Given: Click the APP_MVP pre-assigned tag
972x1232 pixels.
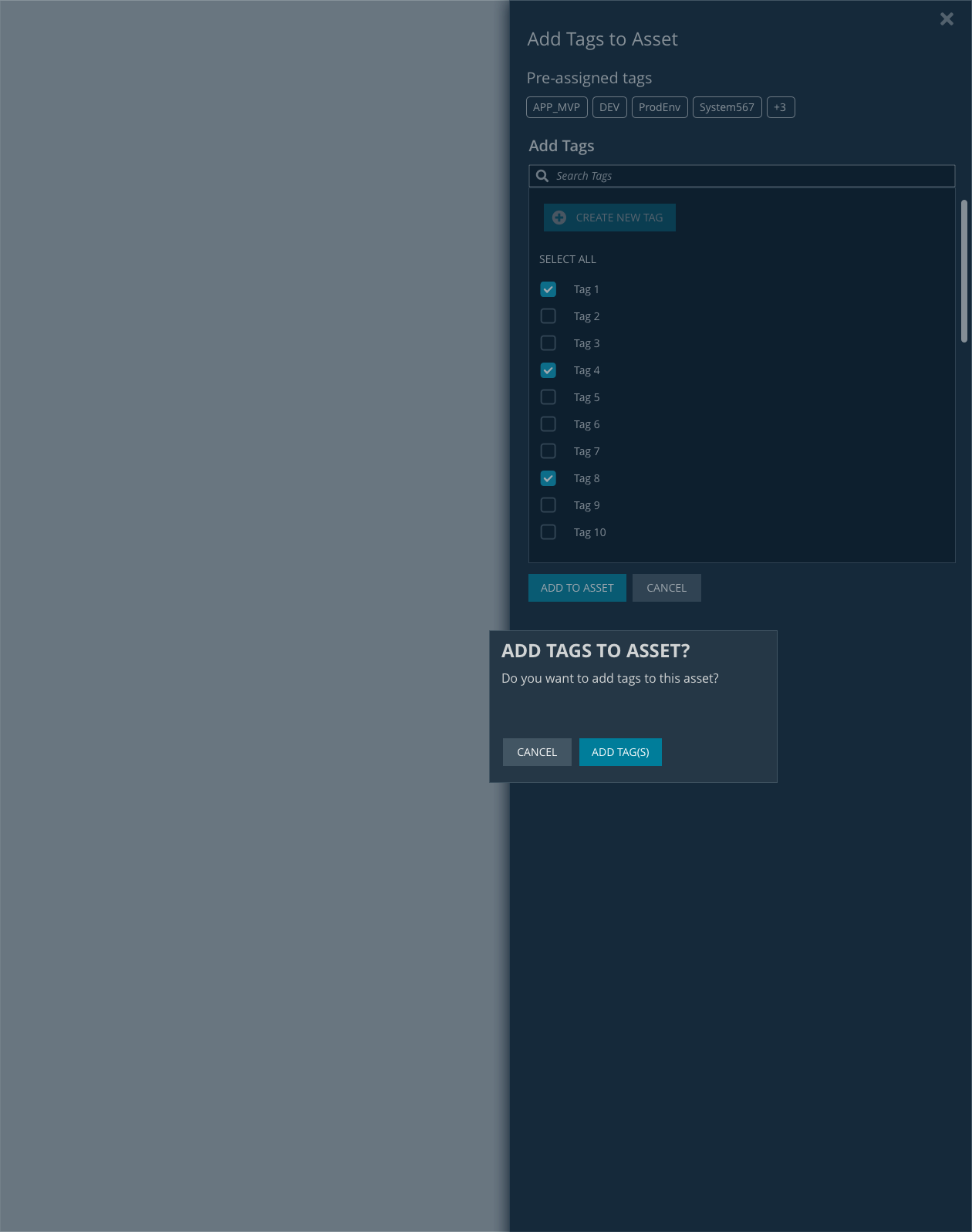Looking at the screenshot, I should tap(556, 107).
